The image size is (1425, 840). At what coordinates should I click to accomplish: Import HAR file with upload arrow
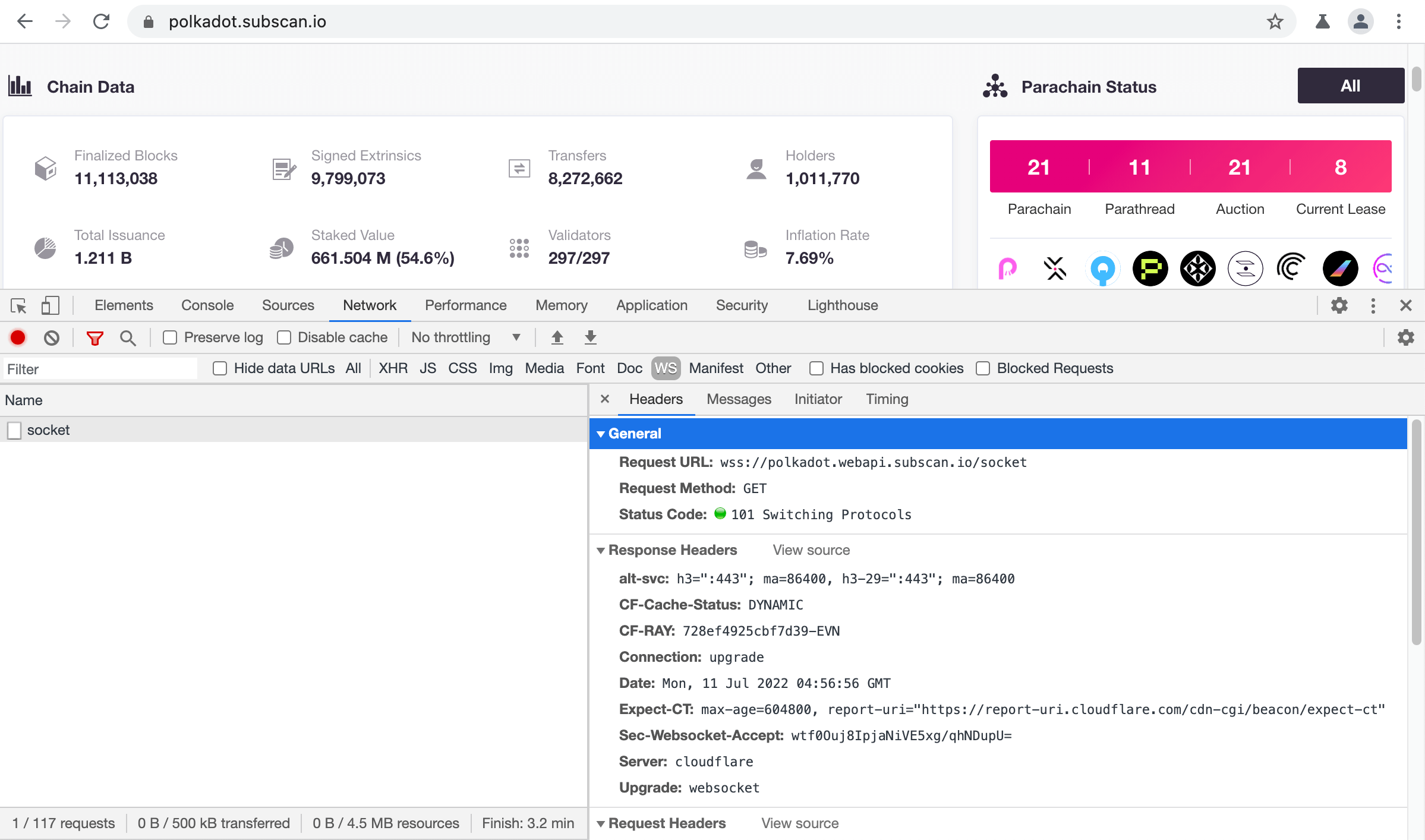click(557, 337)
